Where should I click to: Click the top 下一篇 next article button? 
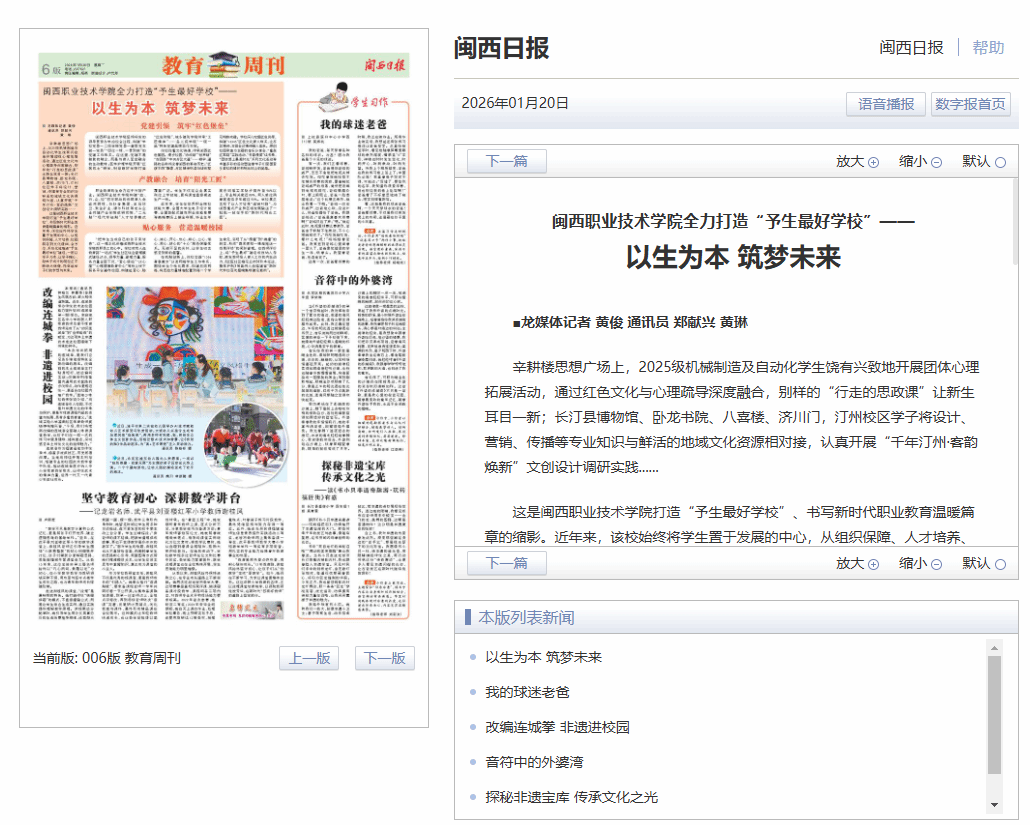[x=506, y=161]
